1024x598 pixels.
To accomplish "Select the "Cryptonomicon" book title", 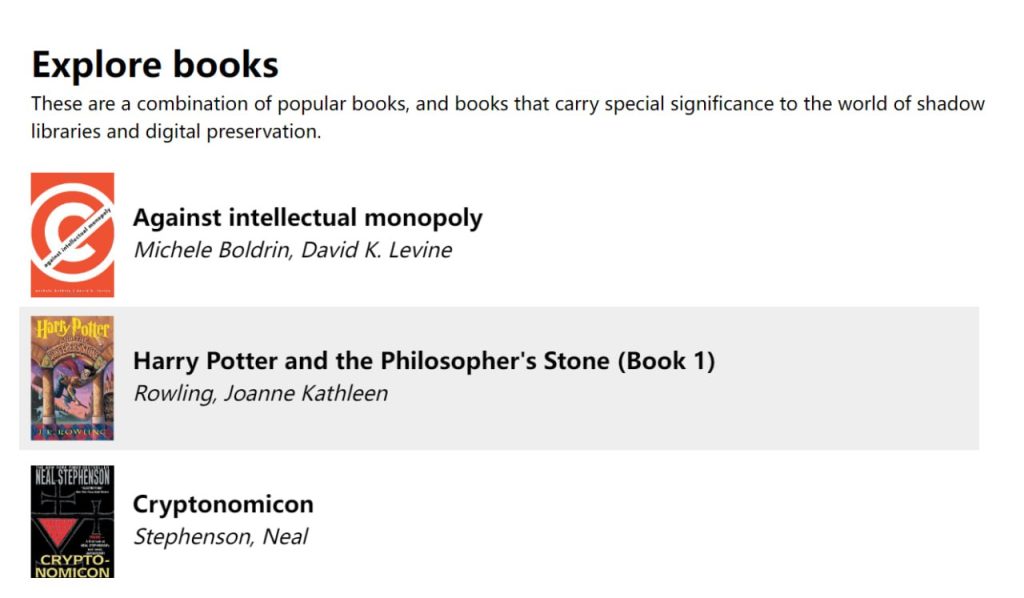I will [223, 504].
